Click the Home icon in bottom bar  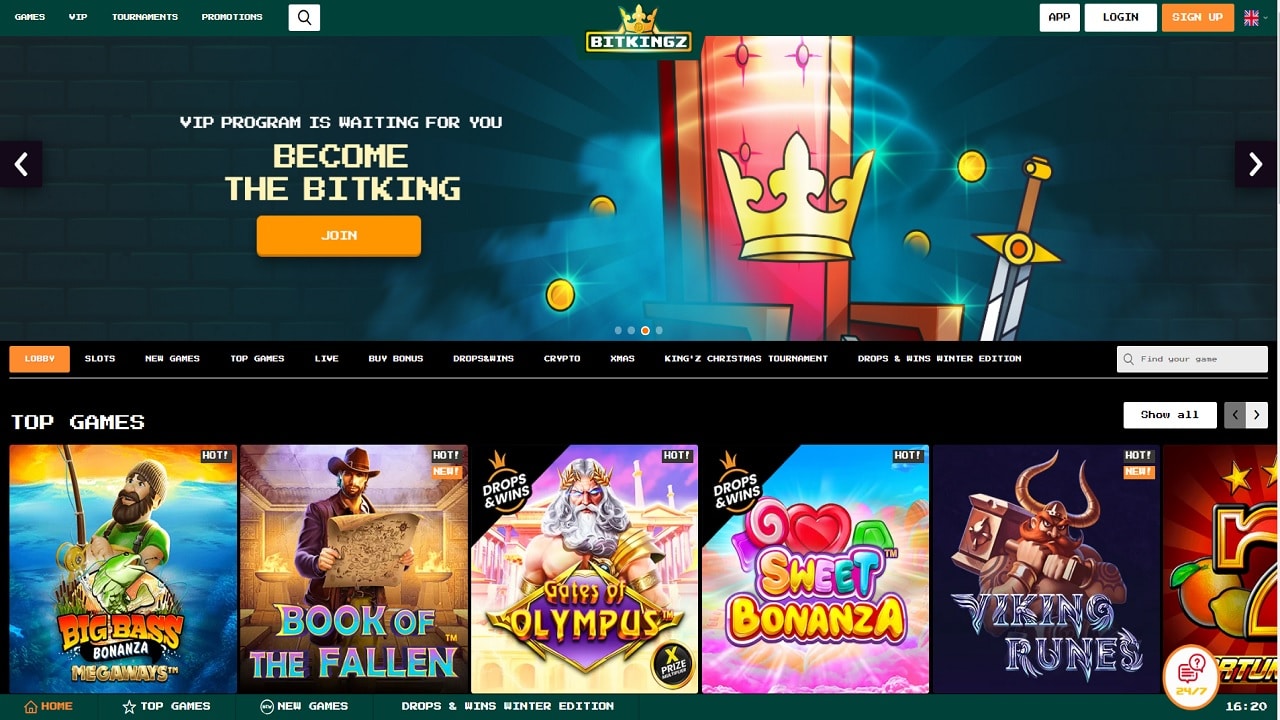pyautogui.click(x=31, y=707)
